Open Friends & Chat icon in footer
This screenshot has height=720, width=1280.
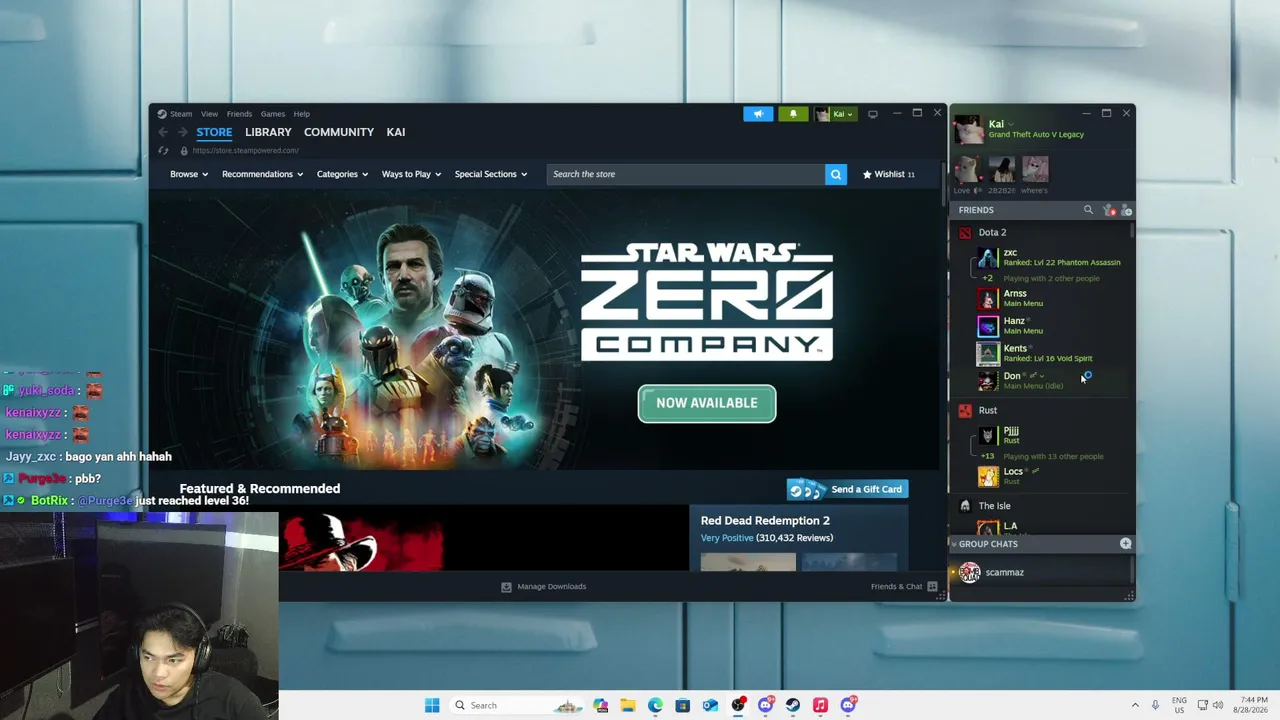click(932, 587)
